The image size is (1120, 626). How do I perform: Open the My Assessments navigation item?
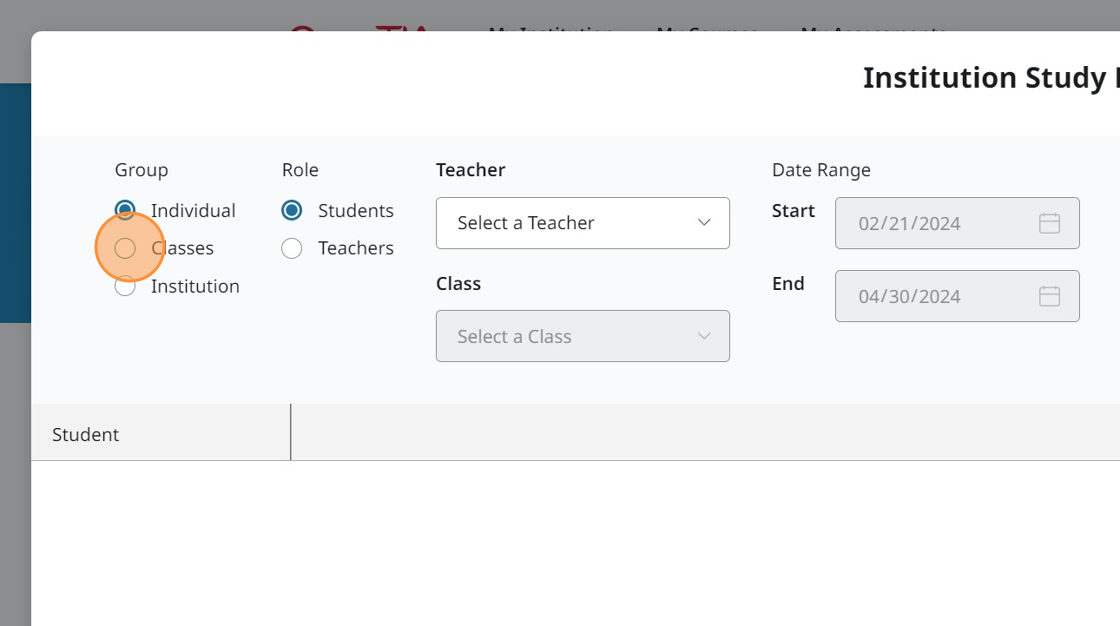coord(873,27)
